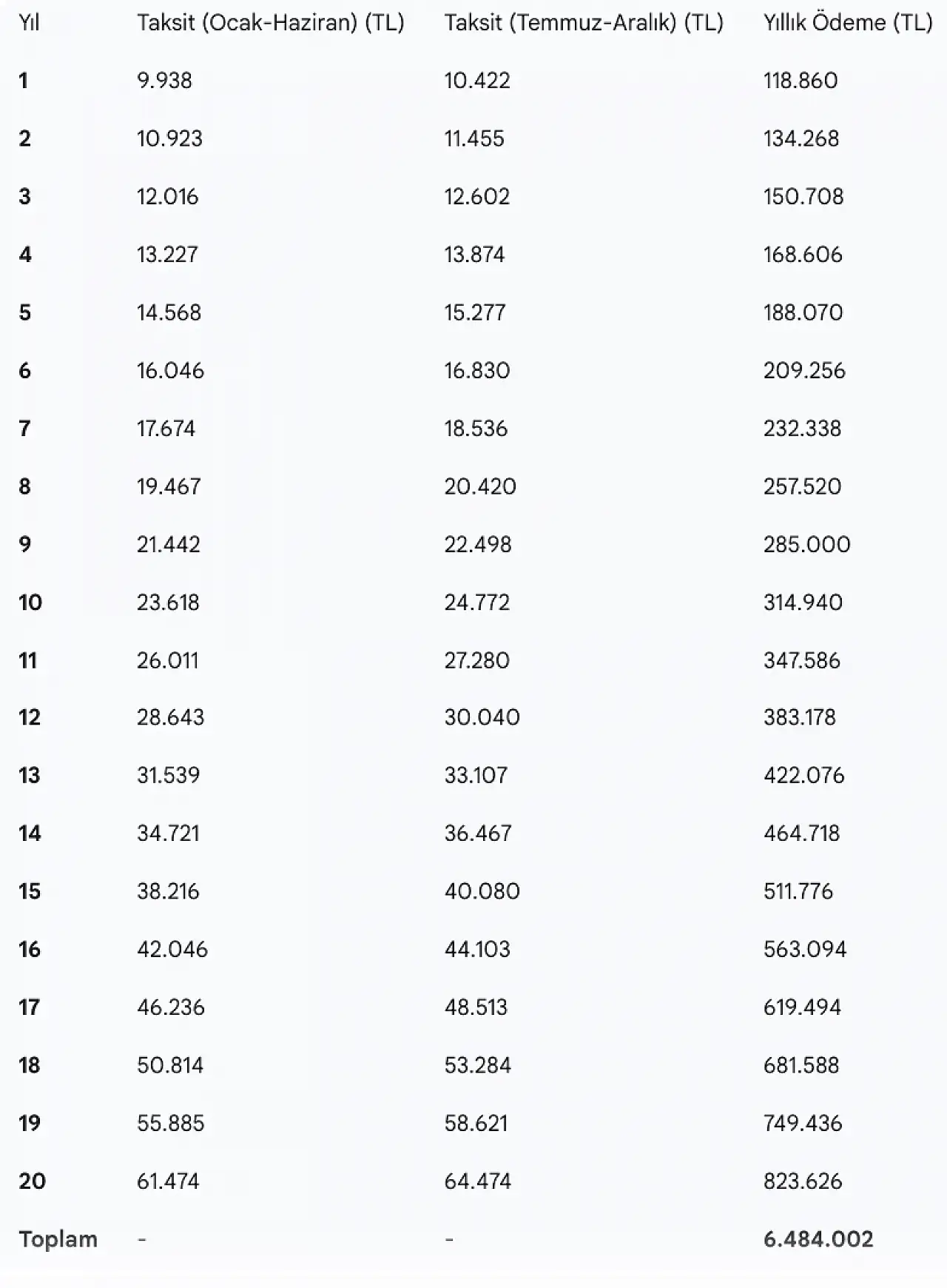Click row label for year 10
The width and height of the screenshot is (947, 1288).
click(x=30, y=603)
